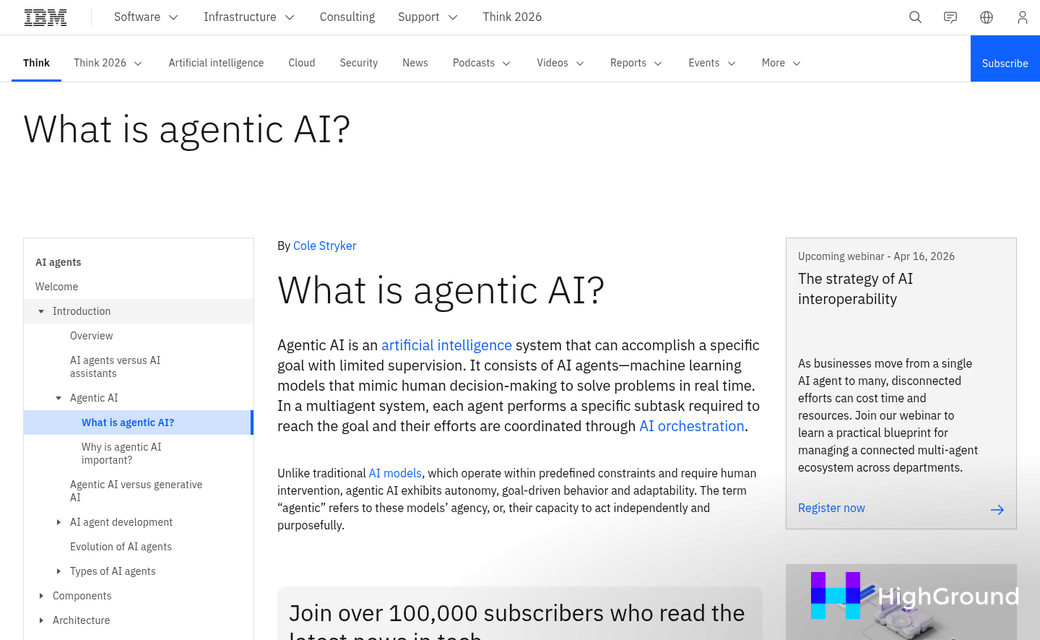
Task: Open the Podcasts dropdown
Action: 482,63
